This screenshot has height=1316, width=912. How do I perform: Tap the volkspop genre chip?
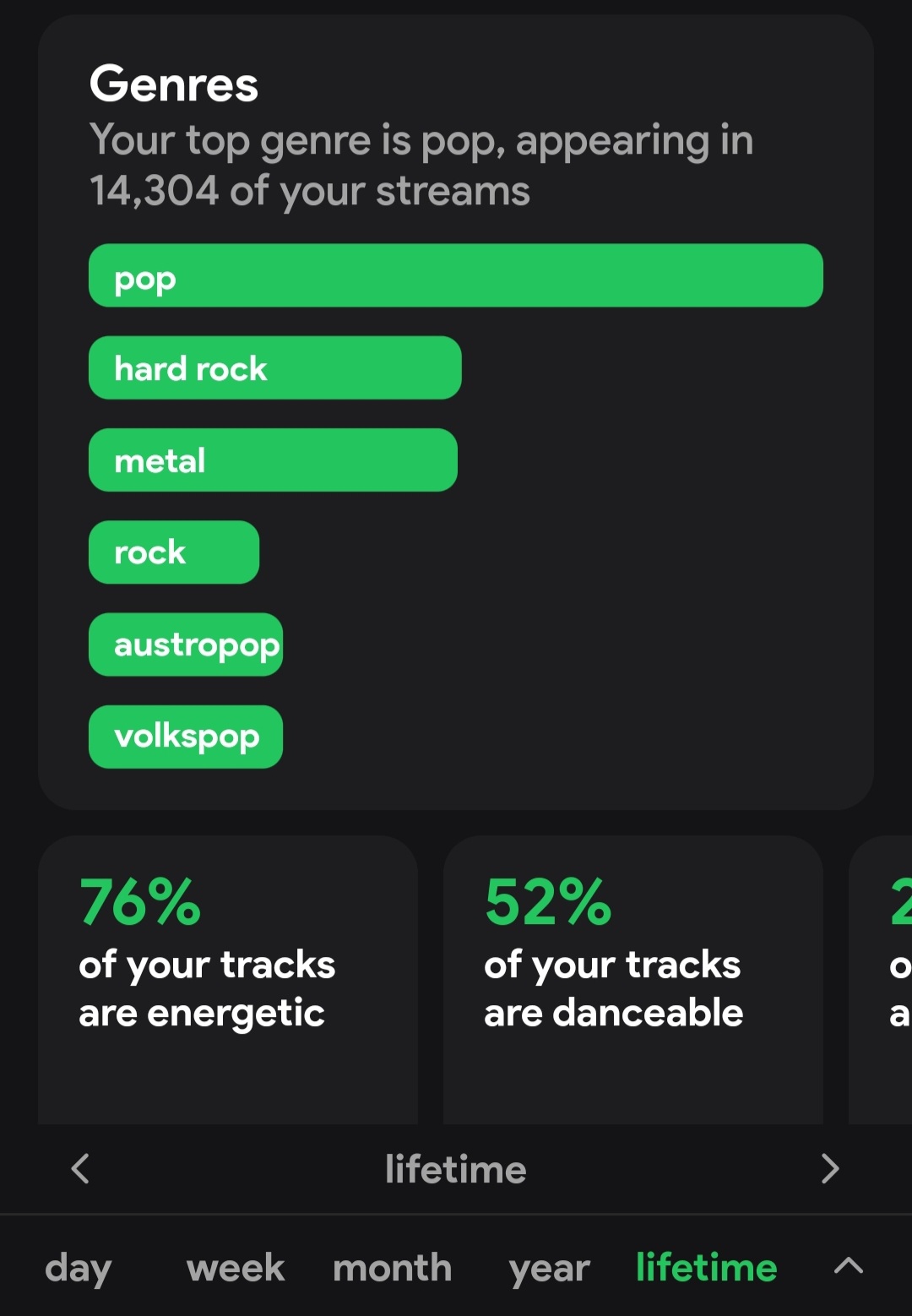pyautogui.click(x=186, y=737)
